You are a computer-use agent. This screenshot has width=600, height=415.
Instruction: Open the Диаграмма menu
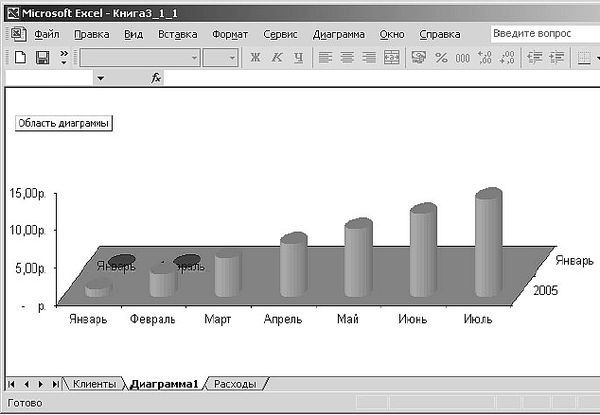[x=339, y=34]
